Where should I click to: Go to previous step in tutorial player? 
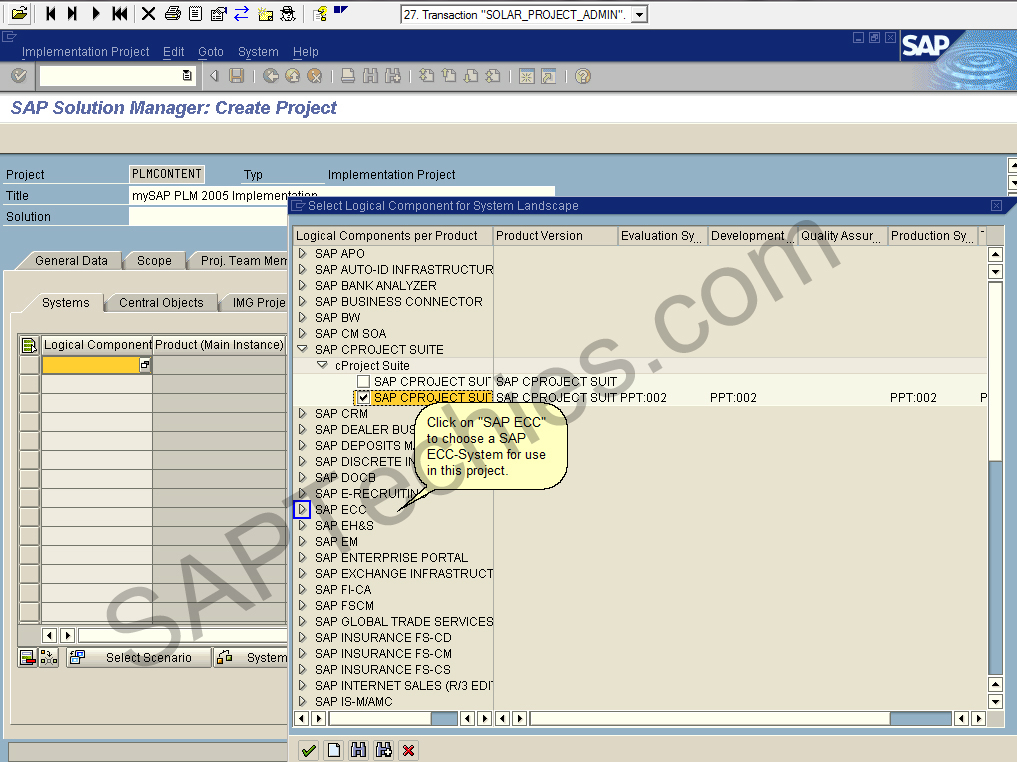[51, 14]
